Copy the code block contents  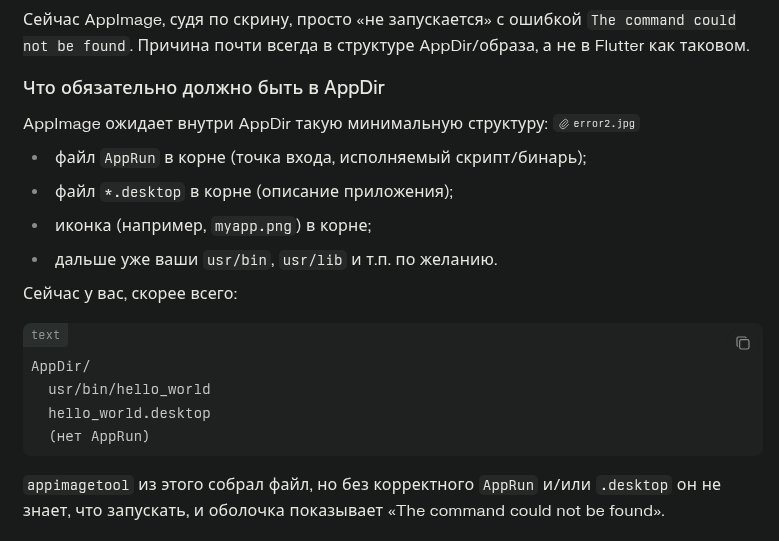pyautogui.click(x=743, y=343)
